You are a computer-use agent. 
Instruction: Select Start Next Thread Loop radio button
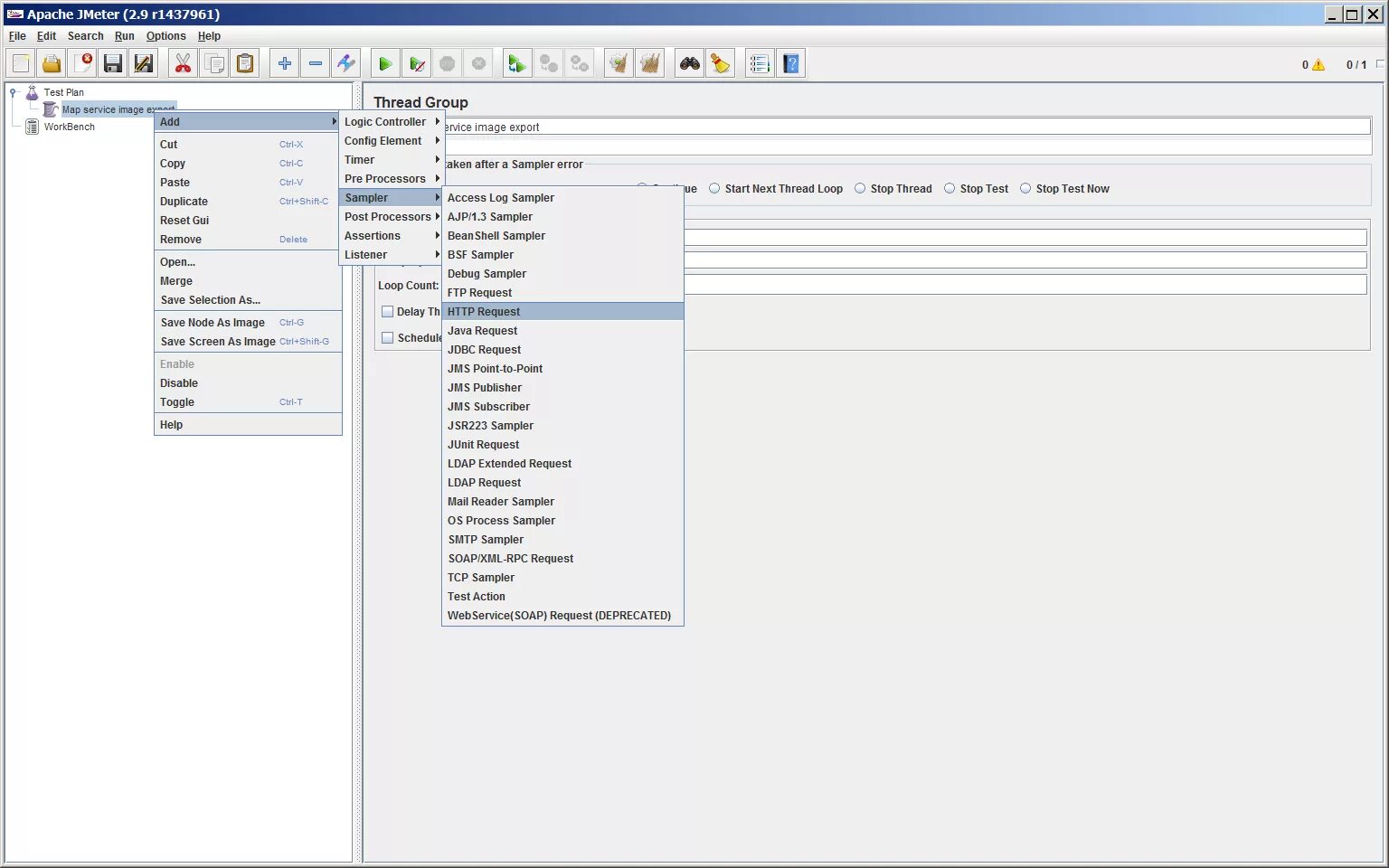[x=714, y=188]
